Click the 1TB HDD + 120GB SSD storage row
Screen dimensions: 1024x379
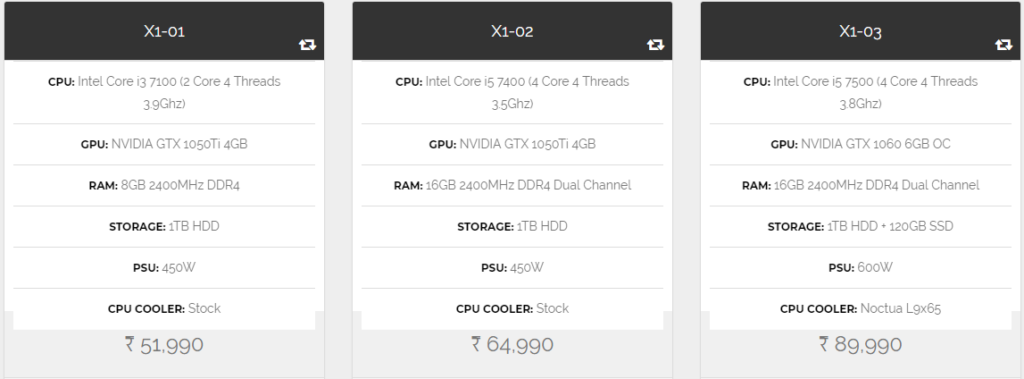860,226
